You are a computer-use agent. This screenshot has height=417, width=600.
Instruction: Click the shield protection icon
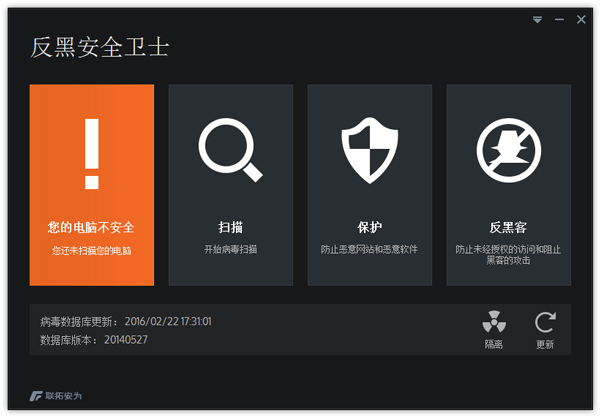click(x=370, y=150)
